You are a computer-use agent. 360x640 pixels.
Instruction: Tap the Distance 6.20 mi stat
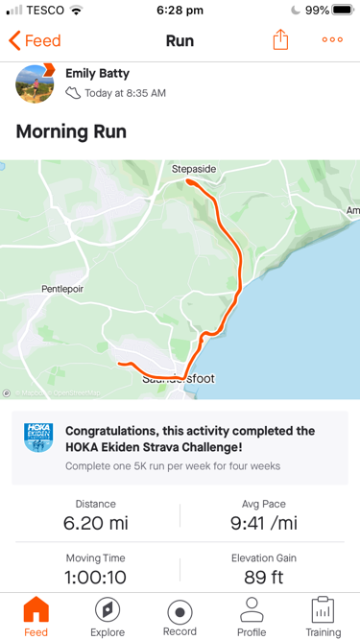tap(96, 516)
